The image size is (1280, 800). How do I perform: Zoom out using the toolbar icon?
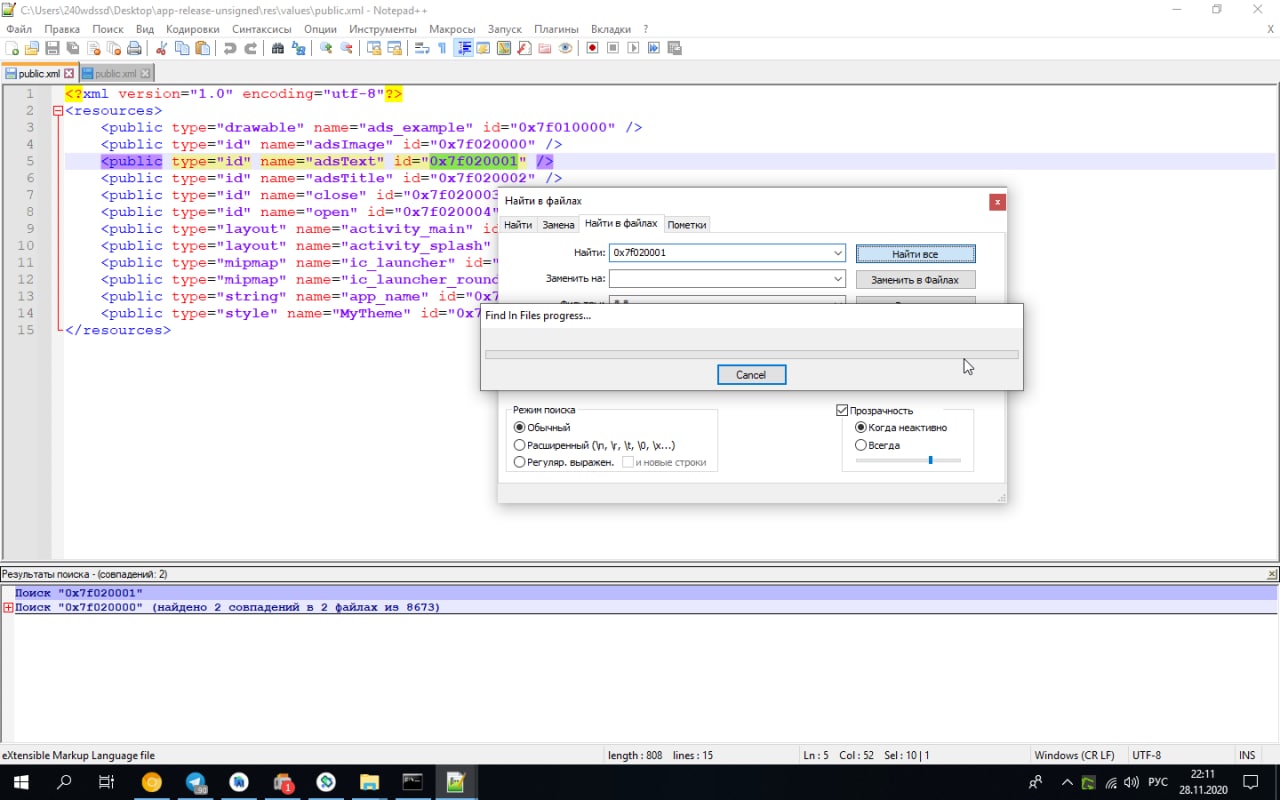point(346,48)
